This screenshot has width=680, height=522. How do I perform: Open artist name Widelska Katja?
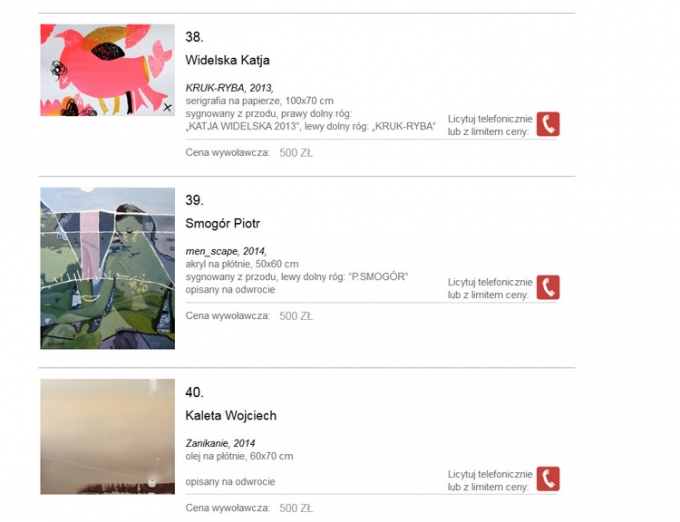pyautogui.click(x=227, y=60)
